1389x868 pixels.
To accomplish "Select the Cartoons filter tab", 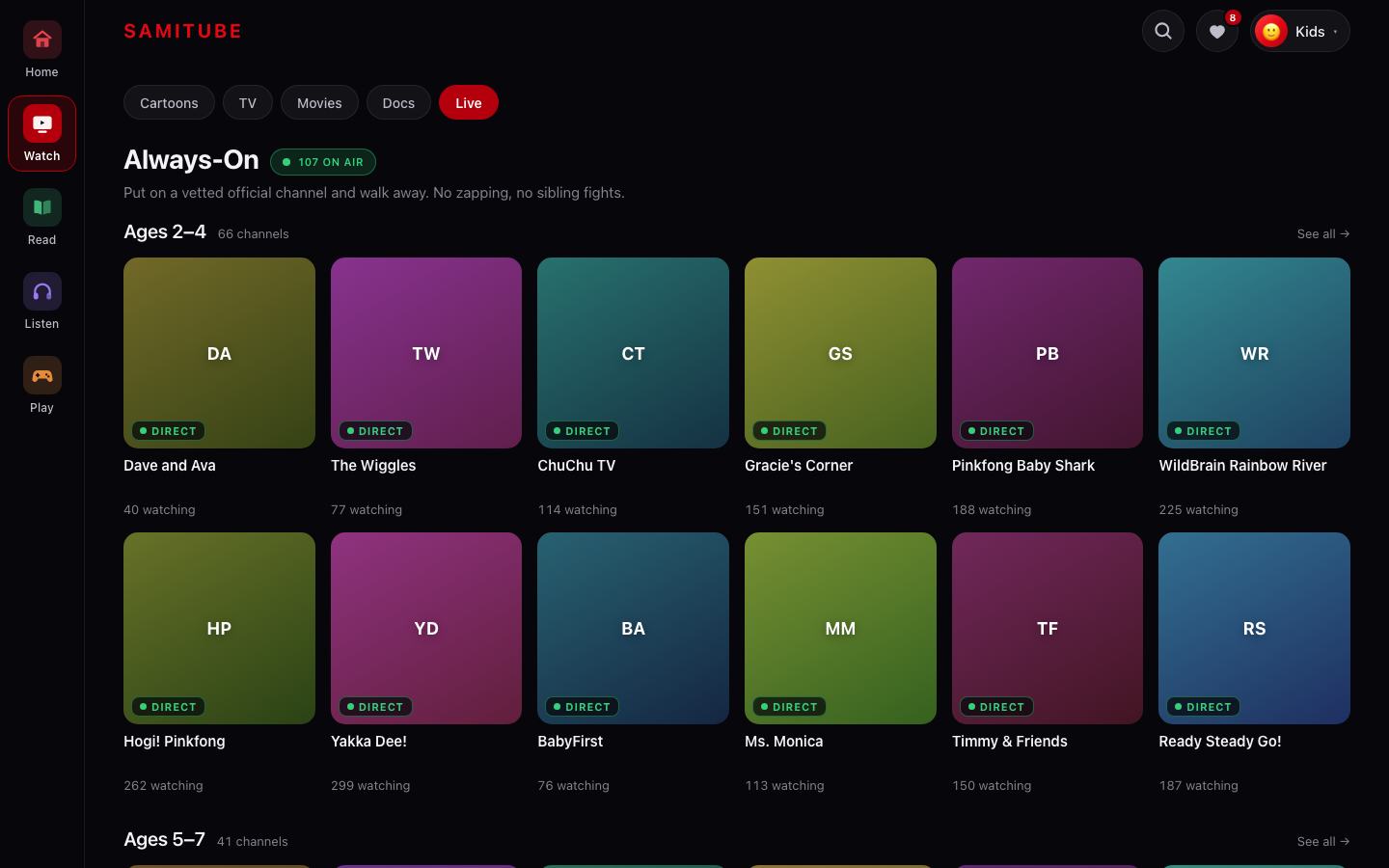I will click(x=169, y=103).
